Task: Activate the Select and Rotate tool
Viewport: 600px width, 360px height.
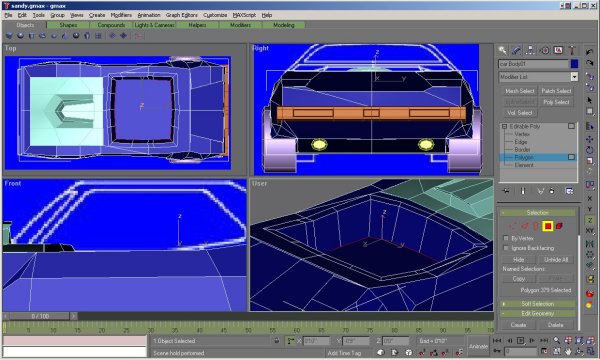Action: pos(590,150)
